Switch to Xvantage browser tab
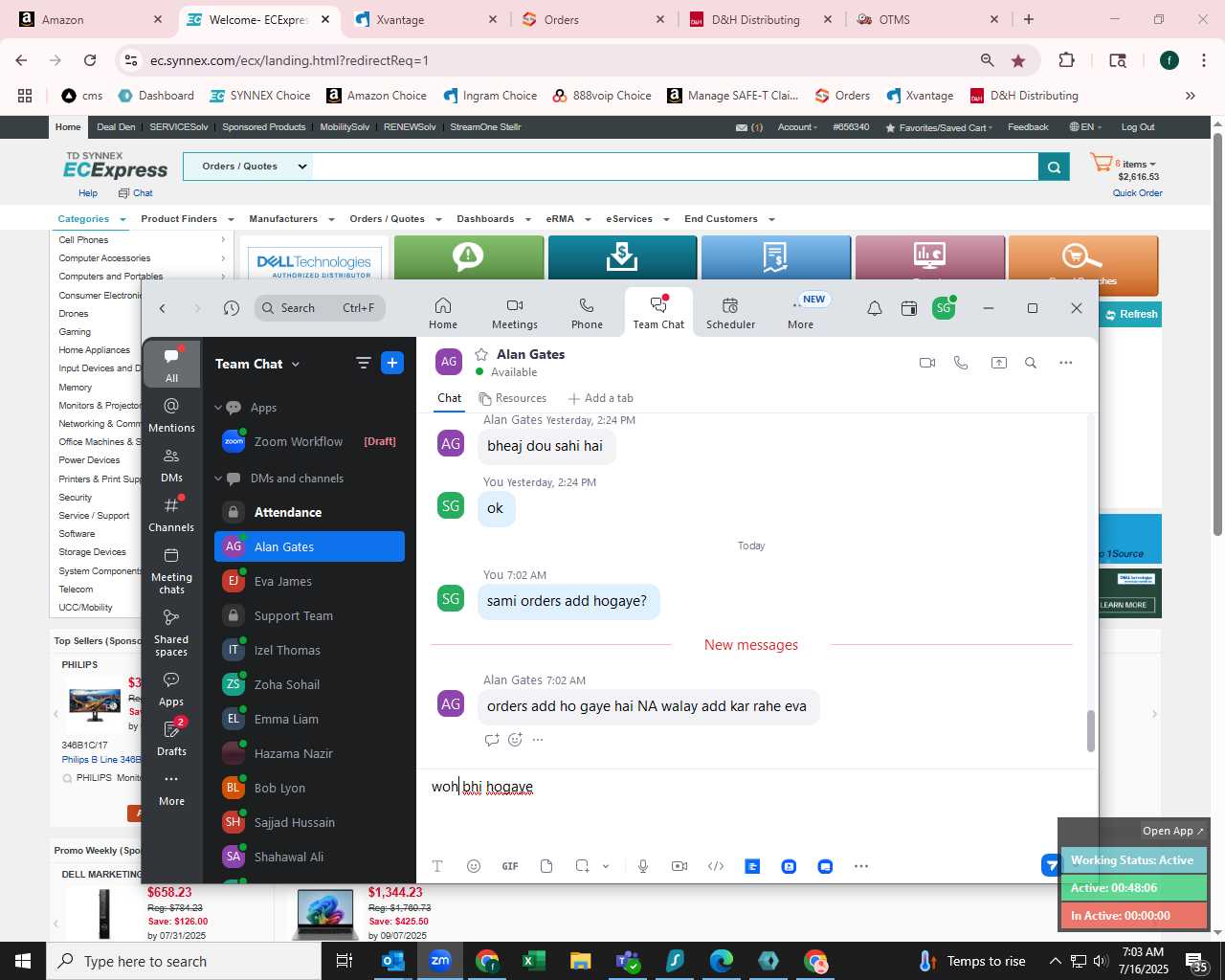The height and width of the screenshot is (980, 1225). click(x=426, y=19)
